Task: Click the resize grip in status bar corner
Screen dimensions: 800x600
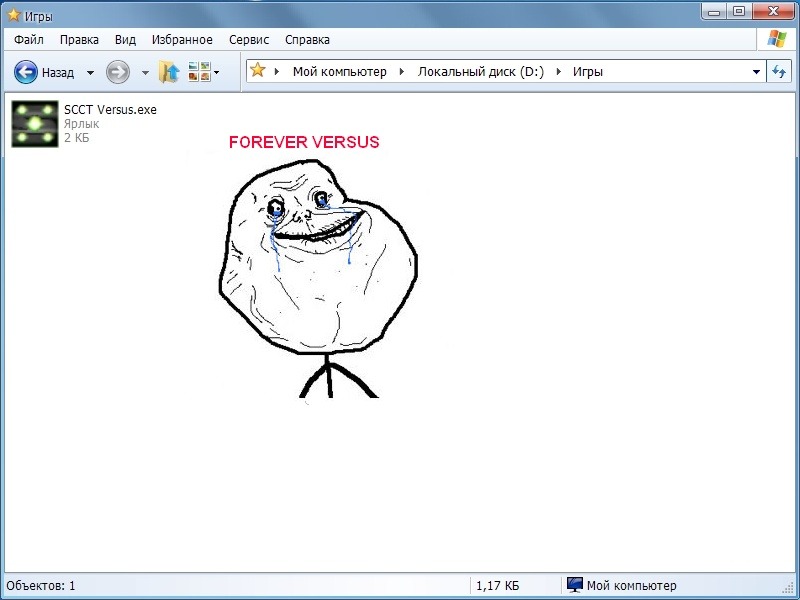Action: click(x=788, y=588)
